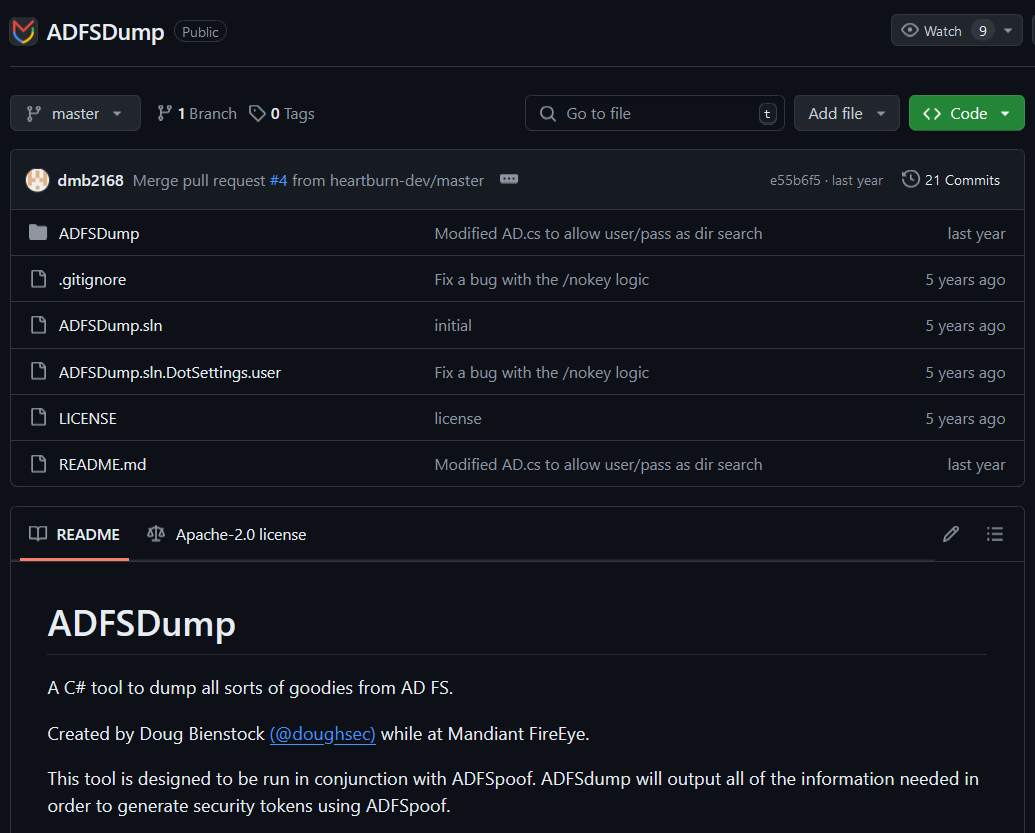
Task: View the 0 Tags link
Action: tap(282, 114)
